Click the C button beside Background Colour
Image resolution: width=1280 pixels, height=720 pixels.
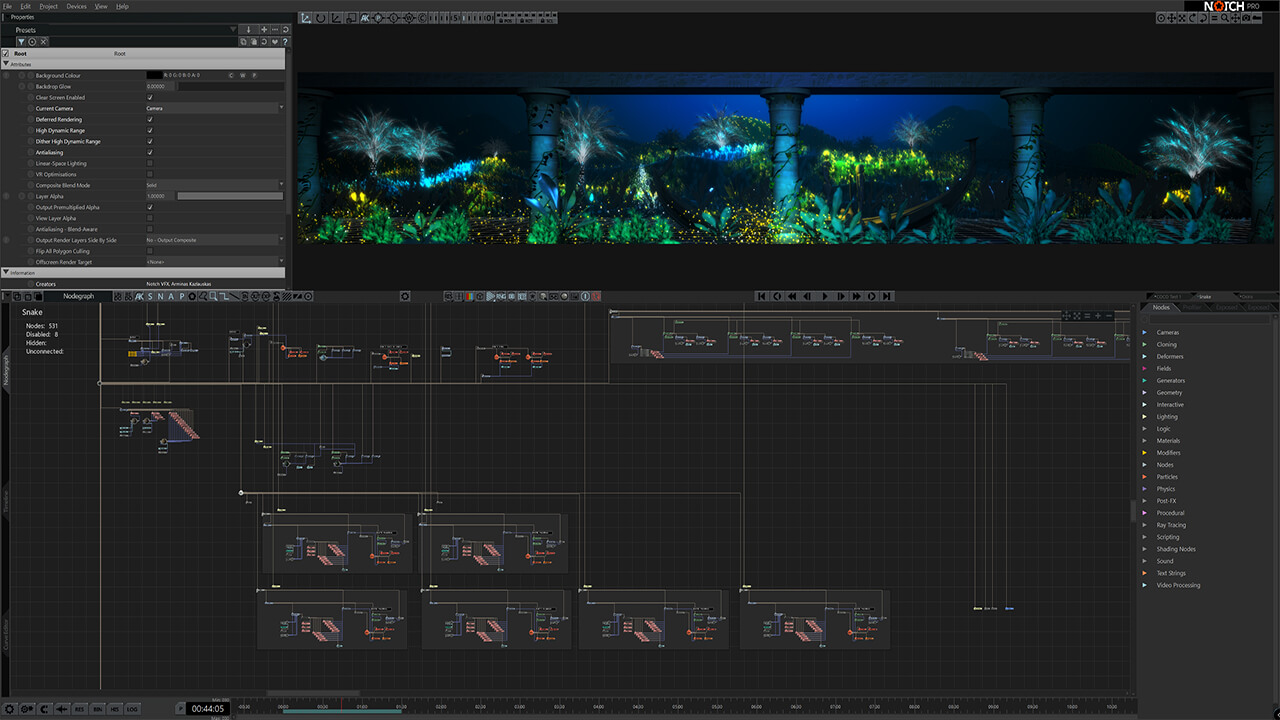(231, 75)
